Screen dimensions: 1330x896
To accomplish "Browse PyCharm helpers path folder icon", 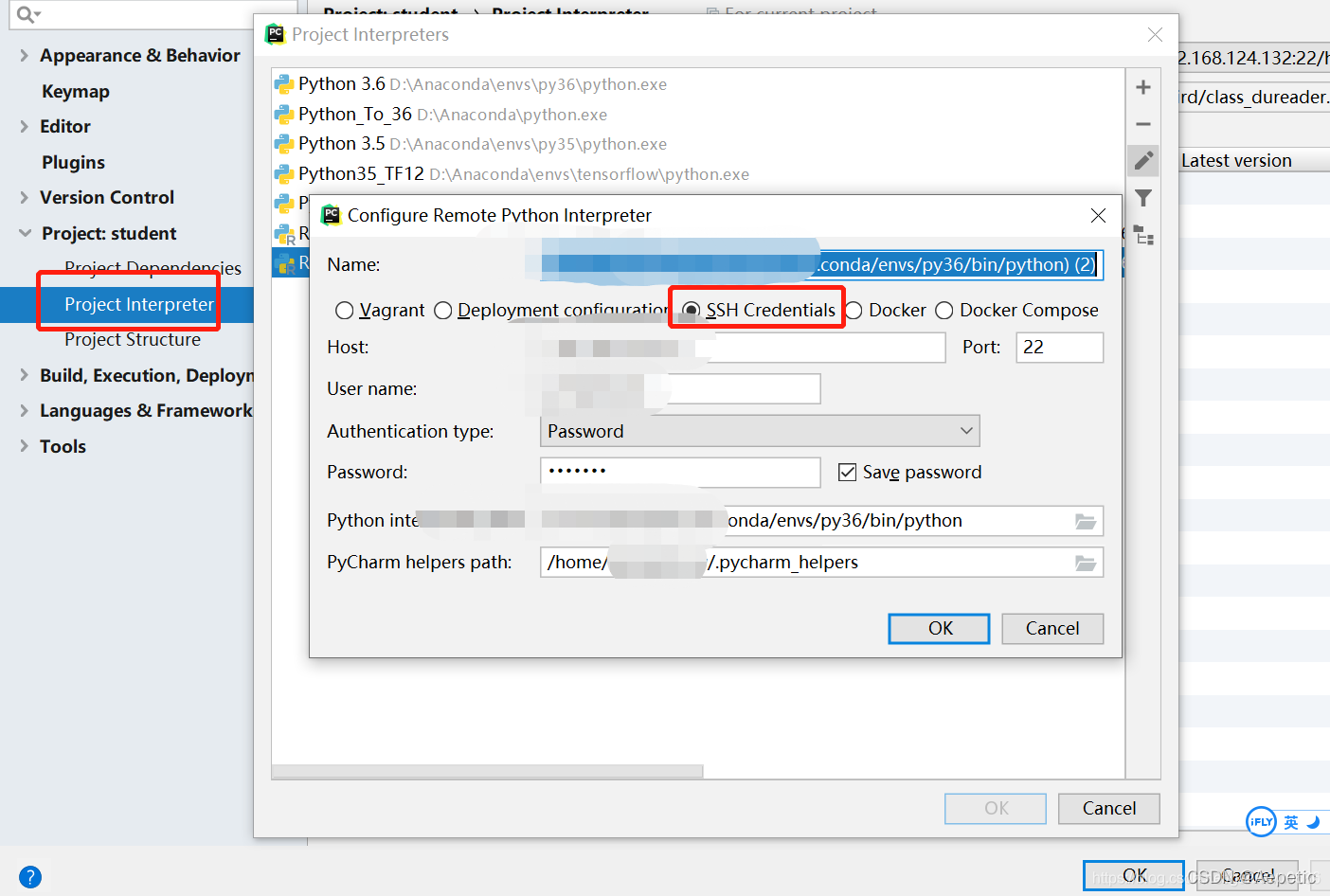I will 1086,563.
